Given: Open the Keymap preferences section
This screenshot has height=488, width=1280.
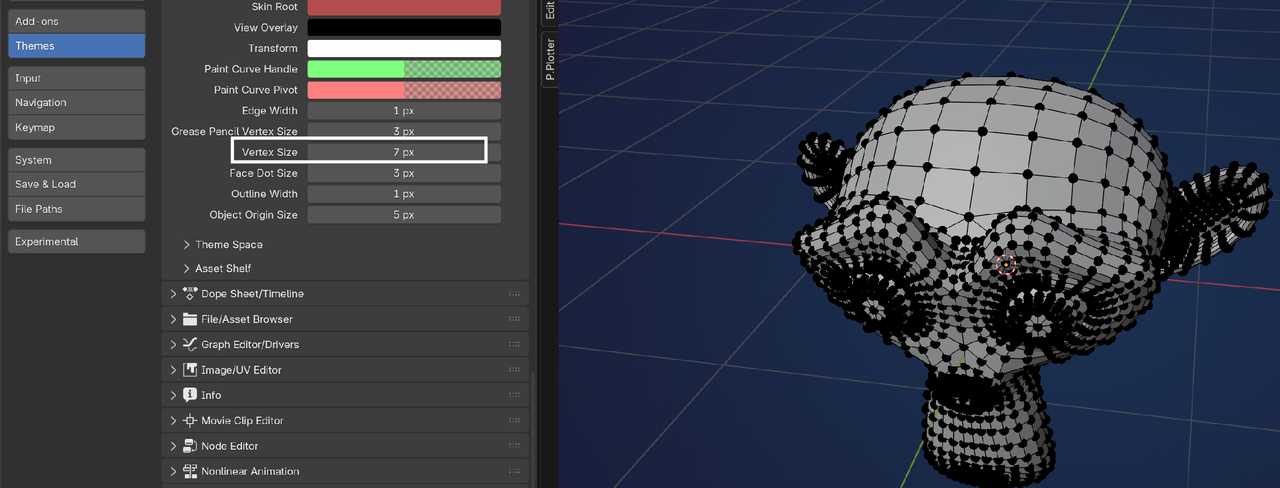Looking at the screenshot, I should click(x=77, y=128).
